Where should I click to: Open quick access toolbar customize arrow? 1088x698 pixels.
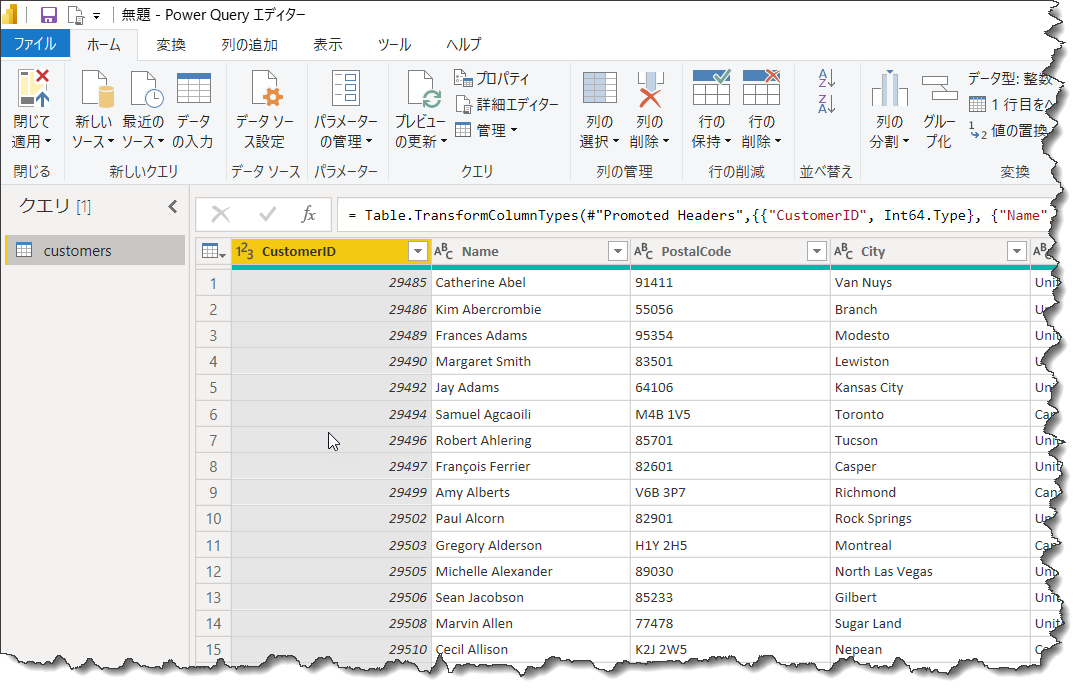click(96, 15)
